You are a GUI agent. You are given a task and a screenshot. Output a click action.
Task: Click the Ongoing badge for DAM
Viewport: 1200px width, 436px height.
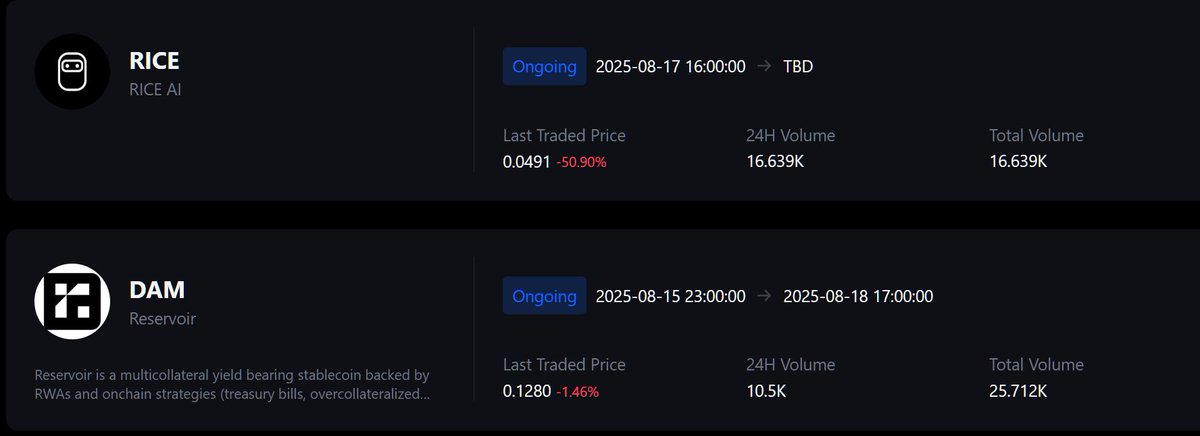(x=544, y=296)
